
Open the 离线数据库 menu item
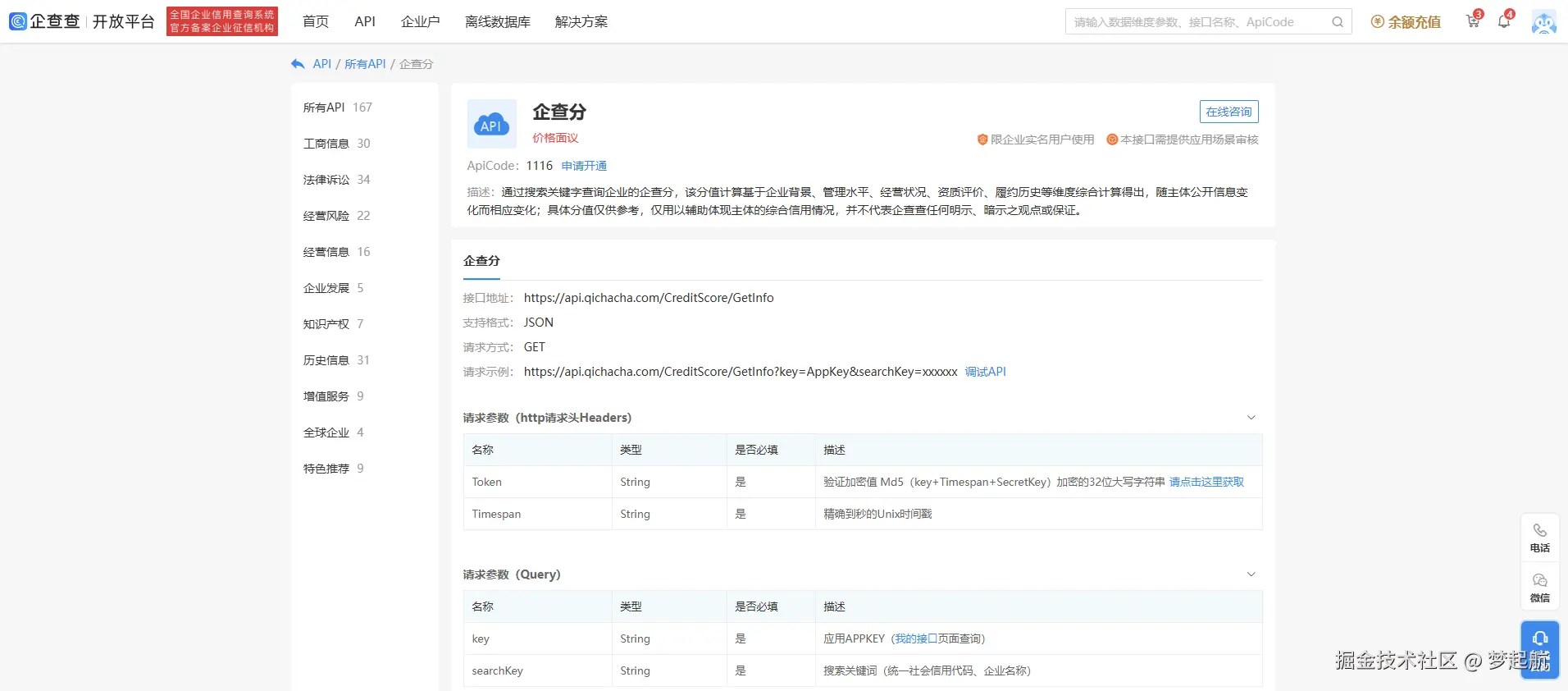click(498, 21)
